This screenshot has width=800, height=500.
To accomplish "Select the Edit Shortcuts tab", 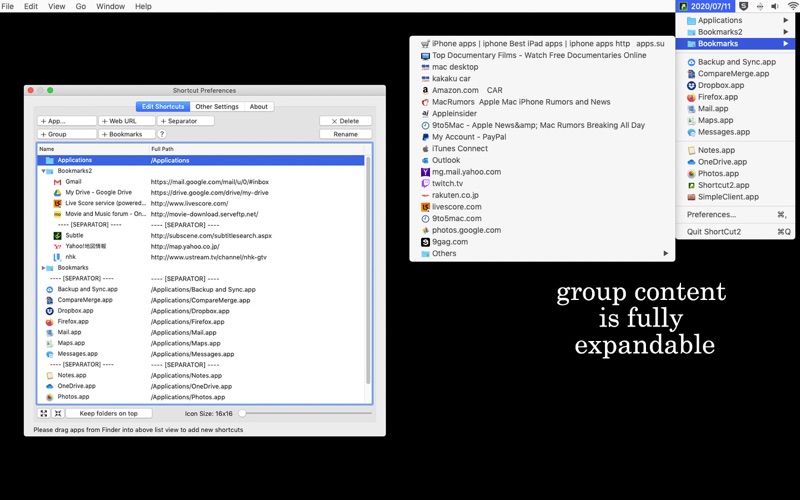I will pos(163,107).
